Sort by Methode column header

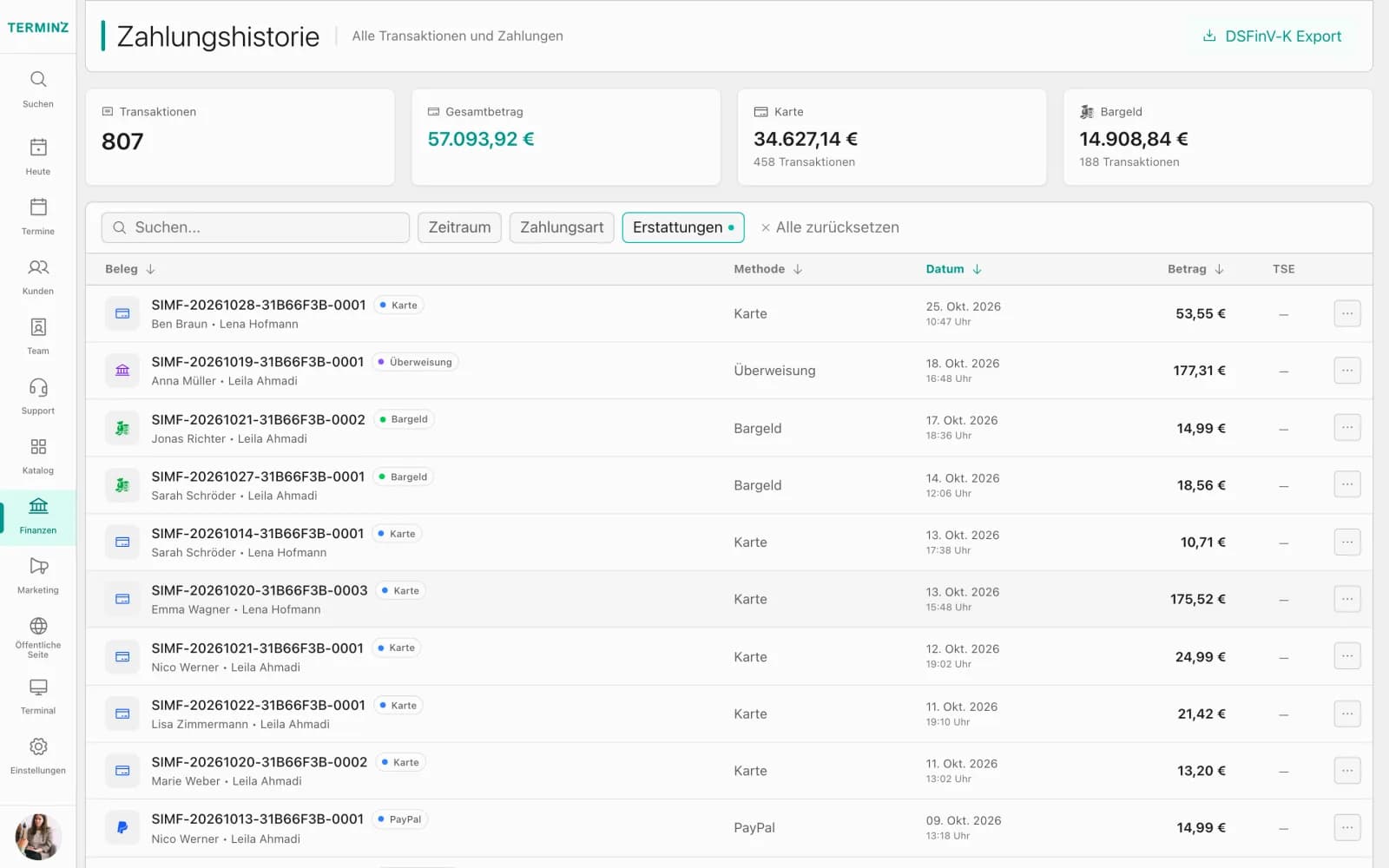[x=768, y=269]
